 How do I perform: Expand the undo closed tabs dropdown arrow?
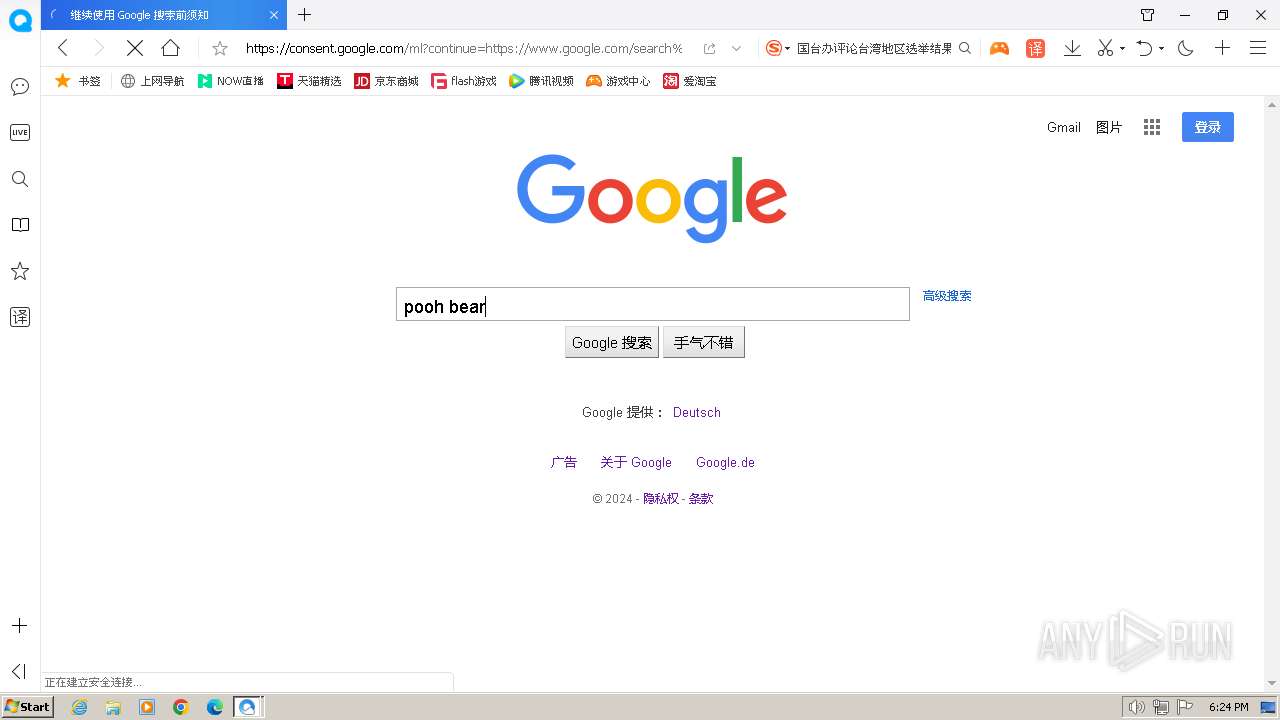[1161, 49]
